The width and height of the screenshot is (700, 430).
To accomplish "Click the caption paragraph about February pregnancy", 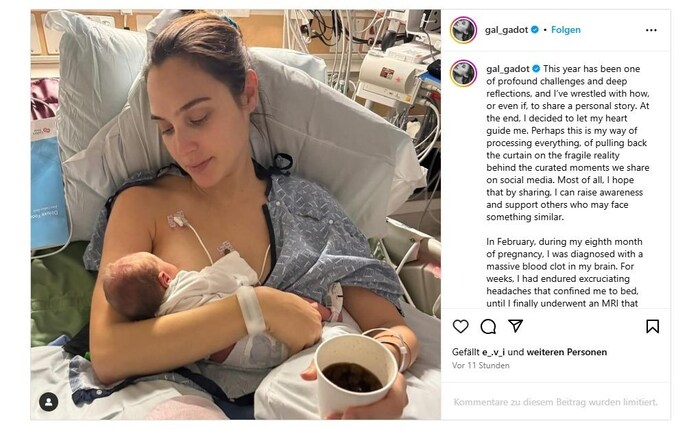I will pos(564,272).
